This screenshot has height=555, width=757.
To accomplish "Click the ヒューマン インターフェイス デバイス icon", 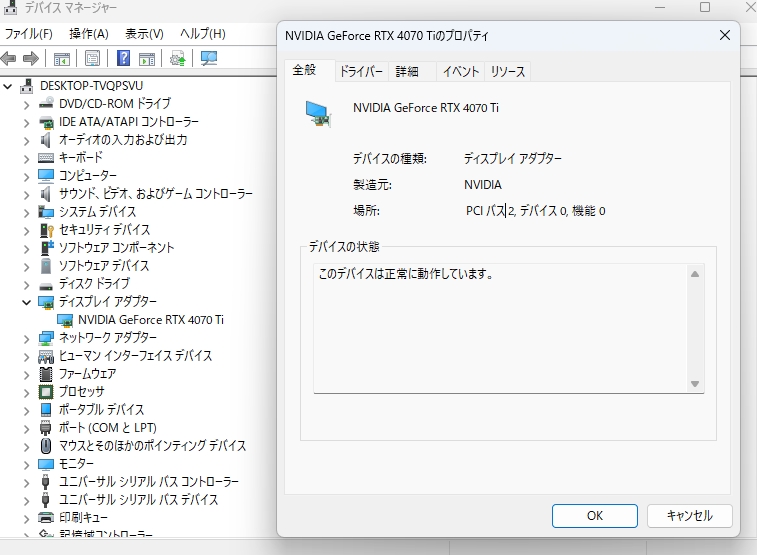I will [46, 356].
